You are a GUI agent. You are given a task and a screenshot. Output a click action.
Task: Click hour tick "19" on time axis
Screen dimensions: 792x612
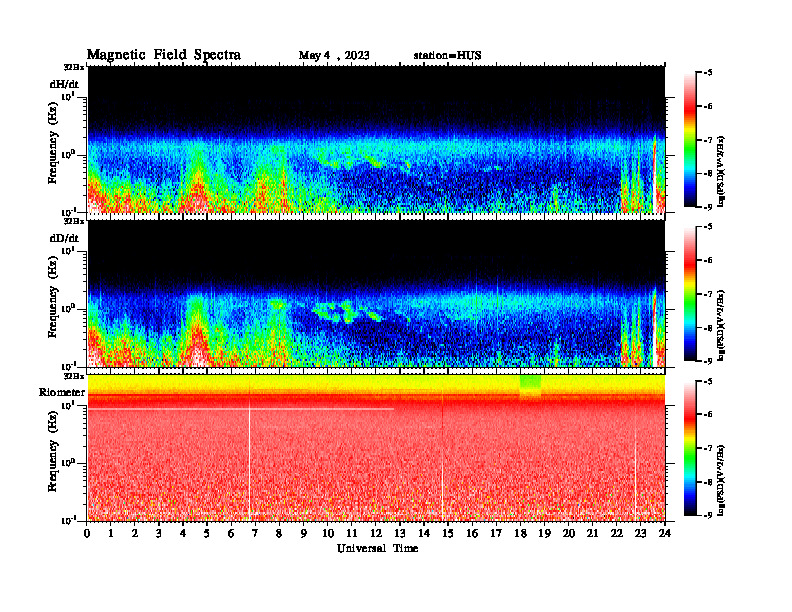[x=544, y=533]
